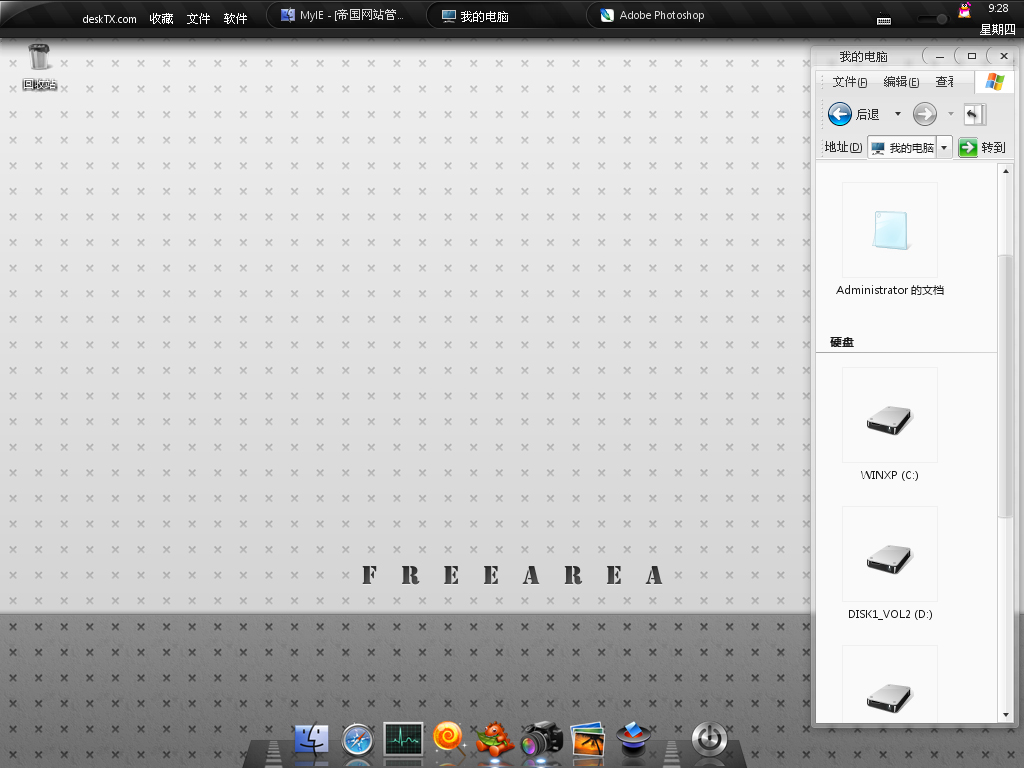Open the activity monitor dock icon
This screenshot has height=768, width=1024.
point(403,739)
